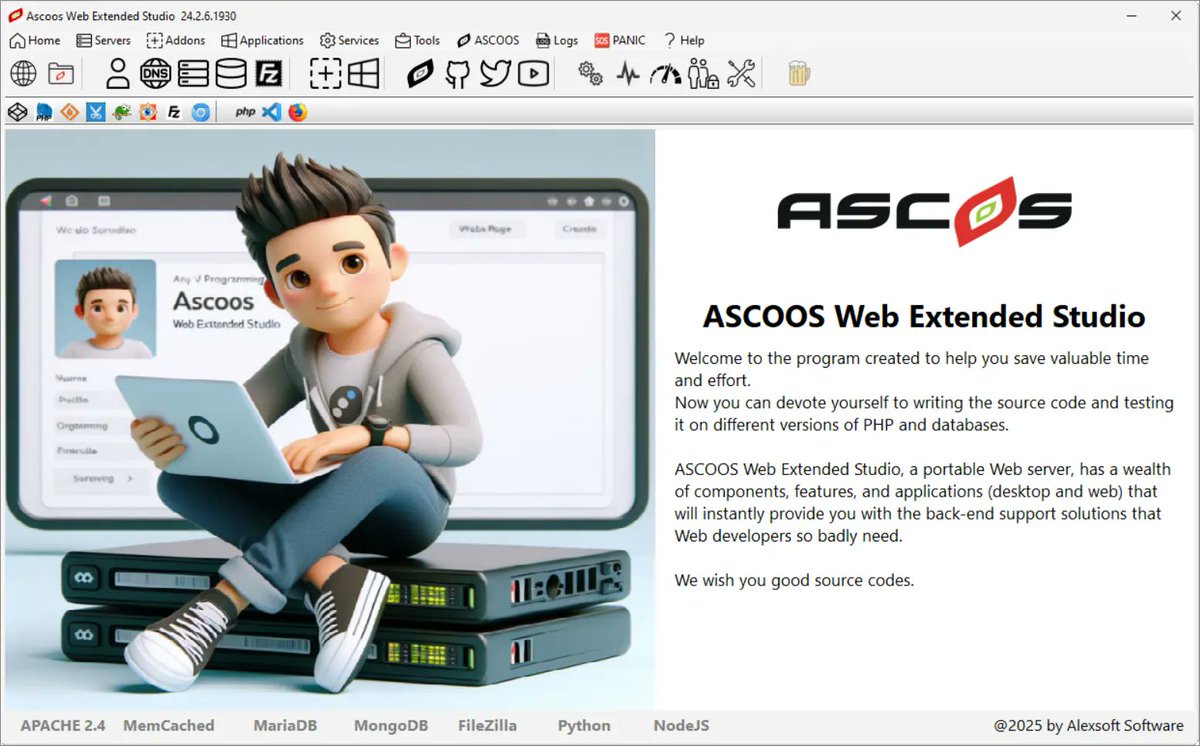Launch VS Code from the quick launch bar
The height and width of the screenshot is (746, 1200).
(270, 111)
